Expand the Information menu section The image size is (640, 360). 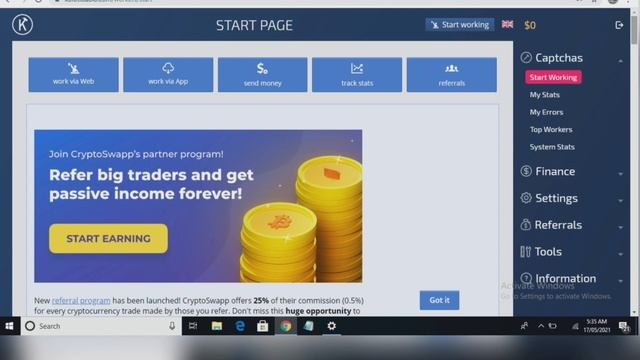[x=571, y=278]
